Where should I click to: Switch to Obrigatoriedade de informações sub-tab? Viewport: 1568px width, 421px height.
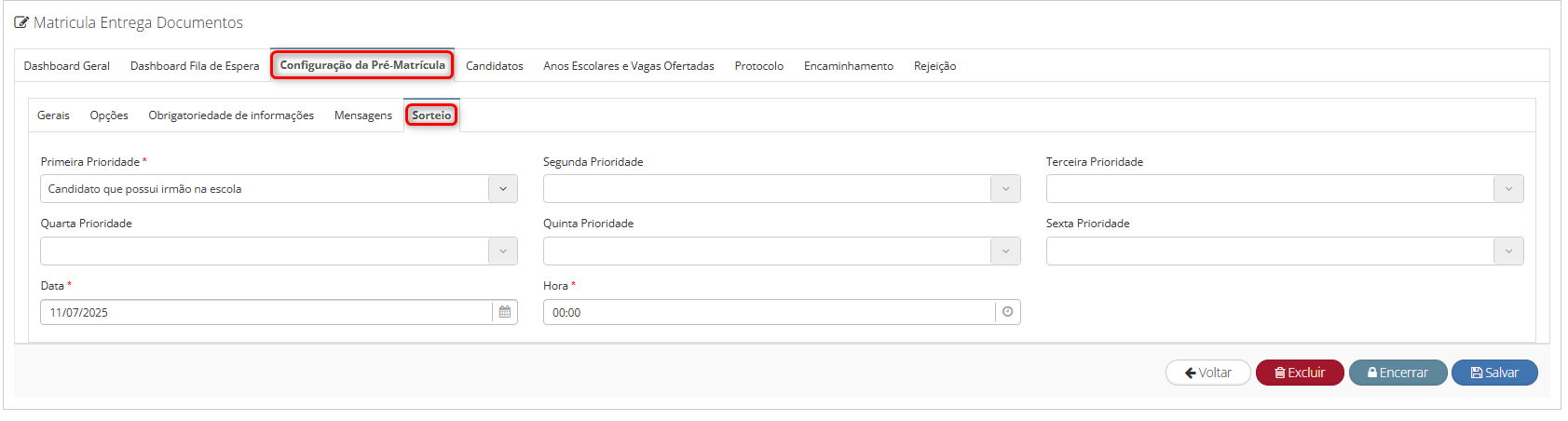[231, 115]
